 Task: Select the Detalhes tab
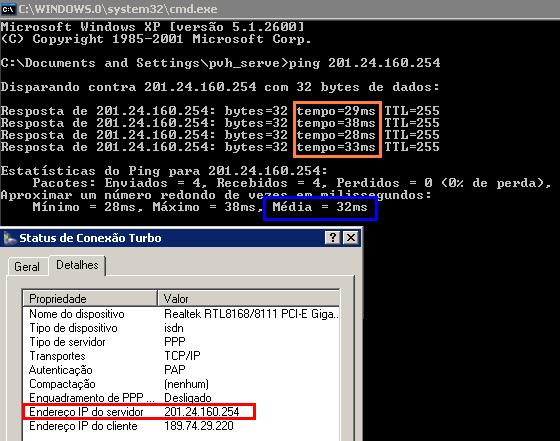tap(77, 265)
